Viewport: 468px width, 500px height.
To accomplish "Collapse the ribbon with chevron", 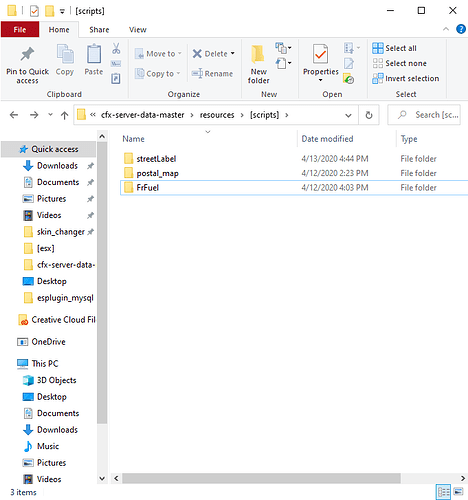I will [x=446, y=29].
